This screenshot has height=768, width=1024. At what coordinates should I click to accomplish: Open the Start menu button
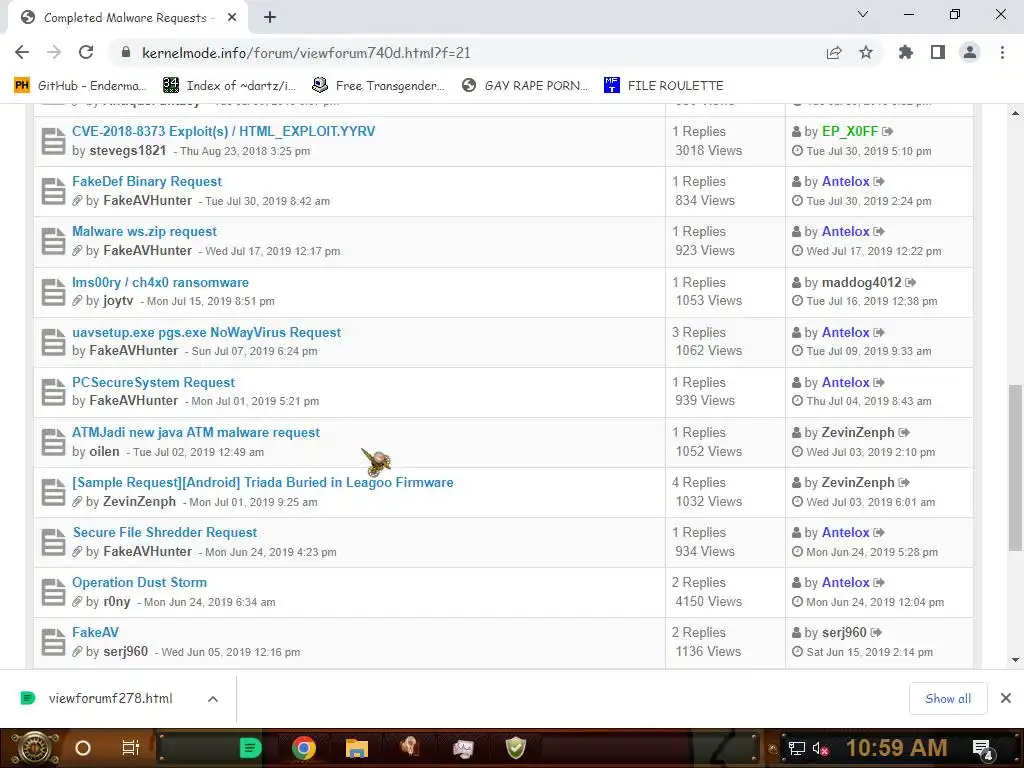[x=34, y=748]
